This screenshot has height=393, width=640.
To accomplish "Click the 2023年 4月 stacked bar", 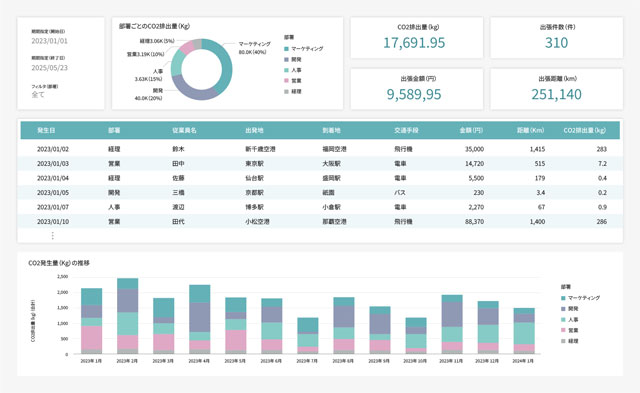I will click(x=200, y=319).
